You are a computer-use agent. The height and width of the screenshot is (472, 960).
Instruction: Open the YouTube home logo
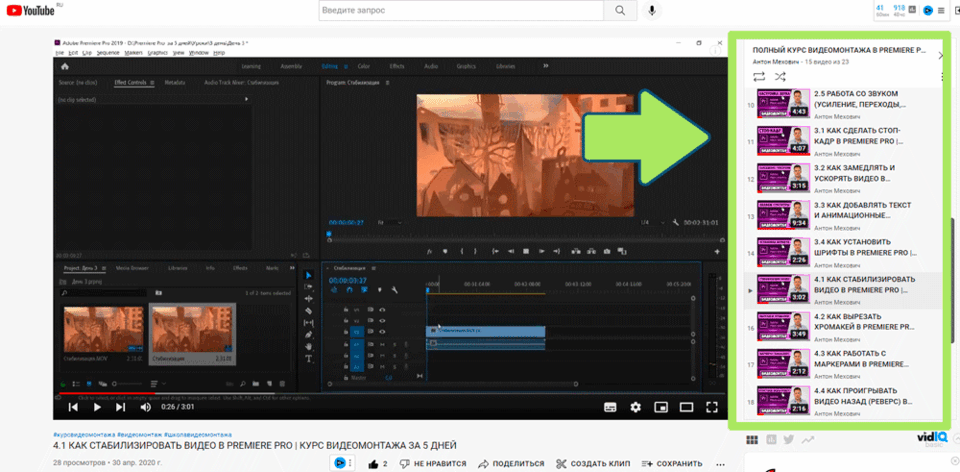(x=32, y=10)
